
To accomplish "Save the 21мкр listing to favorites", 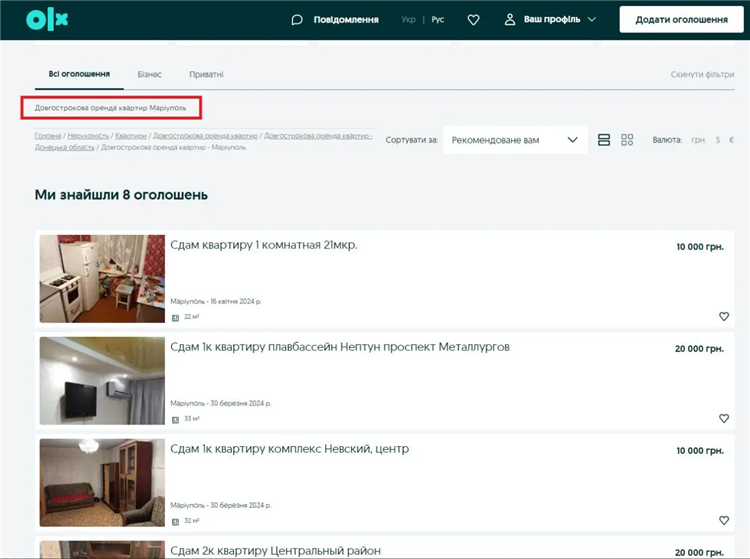I will pos(724,316).
